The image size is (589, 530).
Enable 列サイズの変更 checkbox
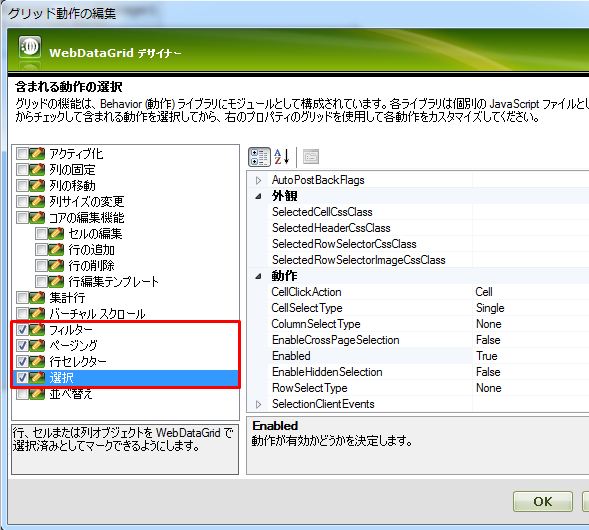(22, 201)
